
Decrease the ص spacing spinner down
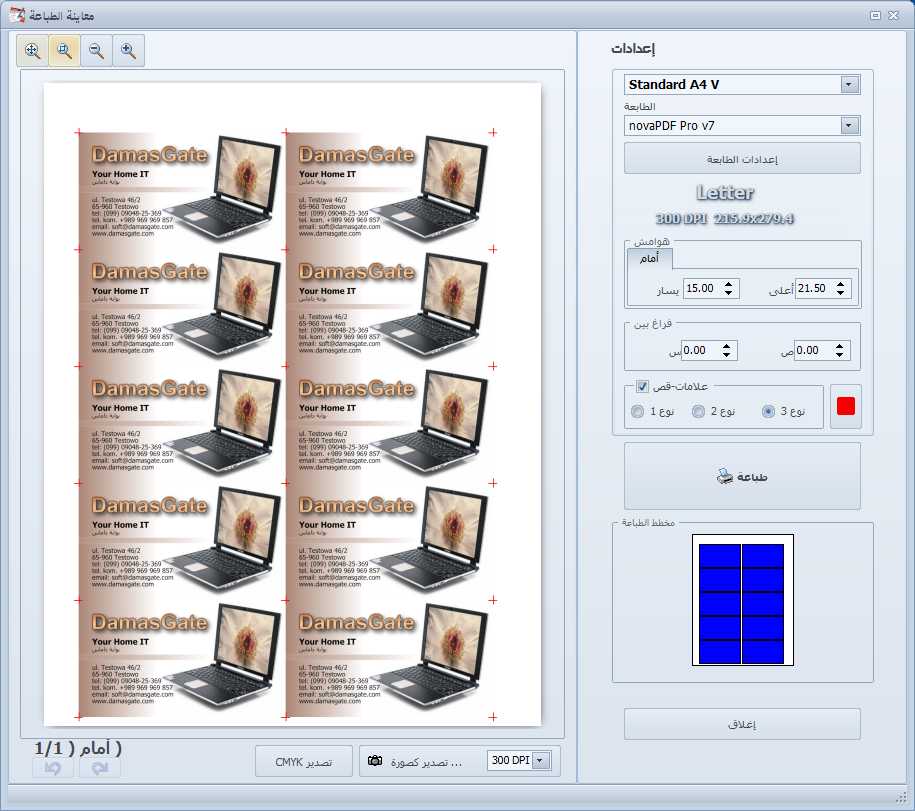click(839, 354)
